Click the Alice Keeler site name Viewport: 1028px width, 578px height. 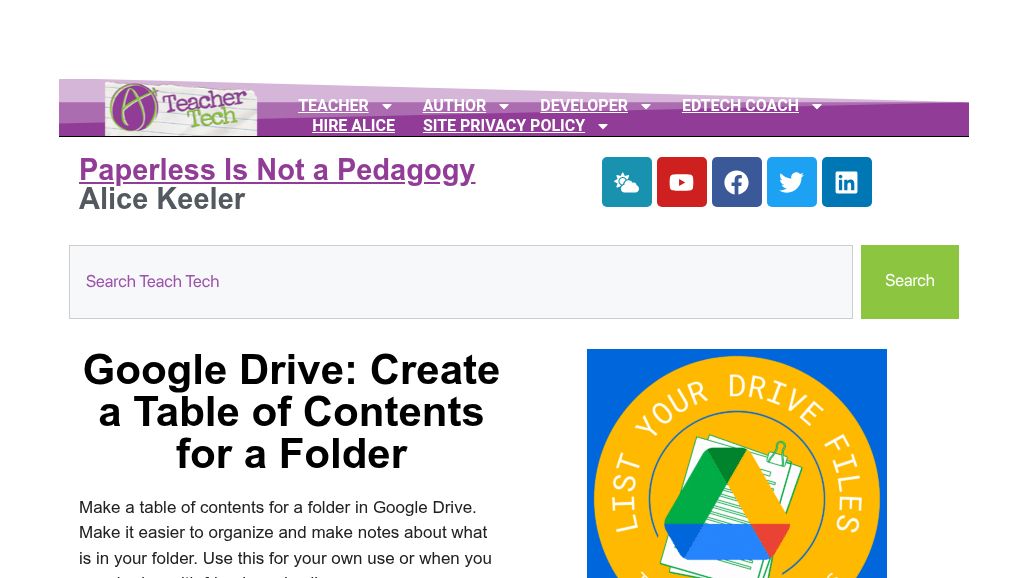pyautogui.click(x=162, y=199)
